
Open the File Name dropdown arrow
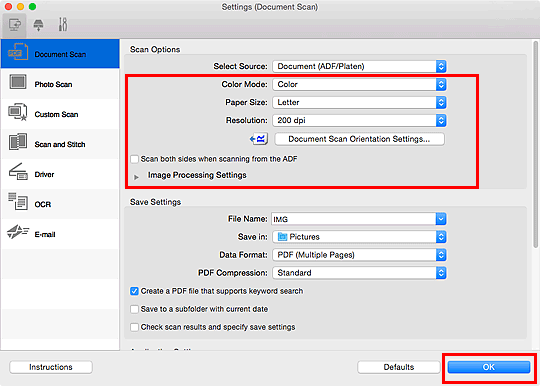[x=441, y=219]
